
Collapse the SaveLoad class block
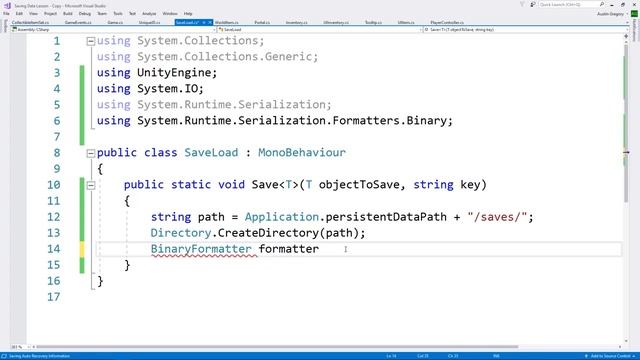(91, 153)
